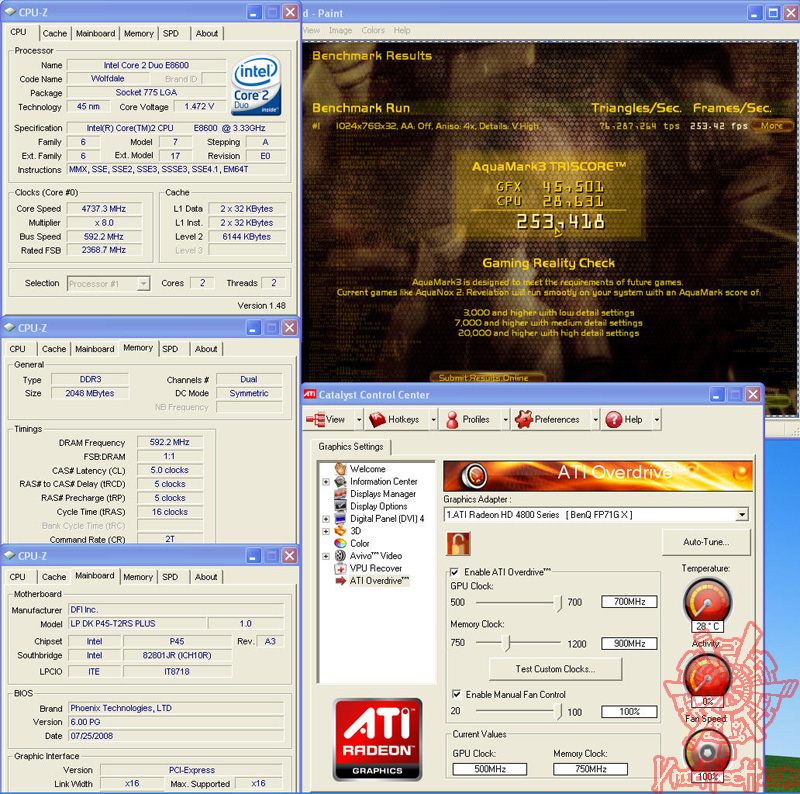This screenshot has width=800, height=794.
Task: Expand the Digital Panel (DVI) 4 node
Action: coord(326,518)
